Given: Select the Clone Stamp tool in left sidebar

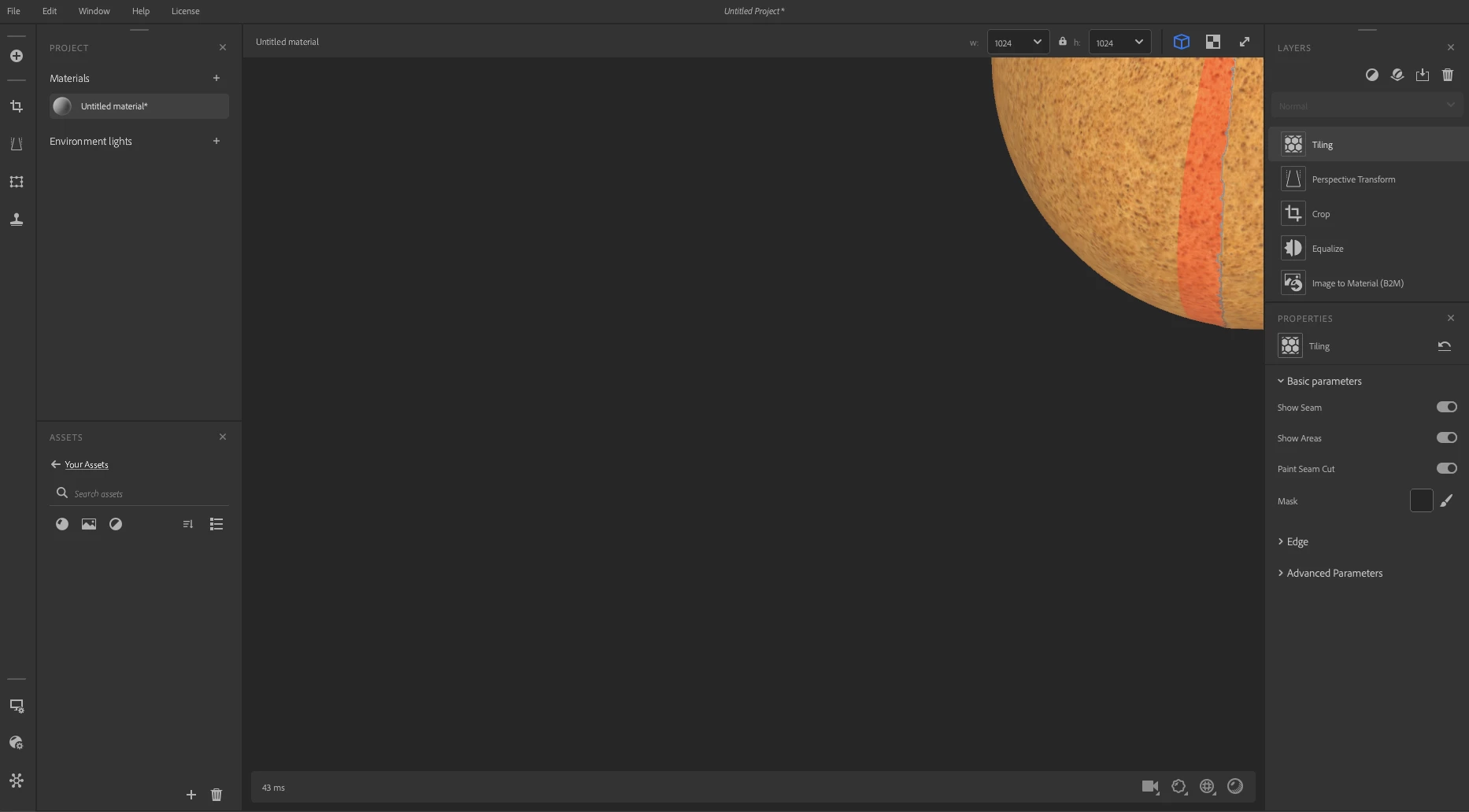Looking at the screenshot, I should 17,220.
